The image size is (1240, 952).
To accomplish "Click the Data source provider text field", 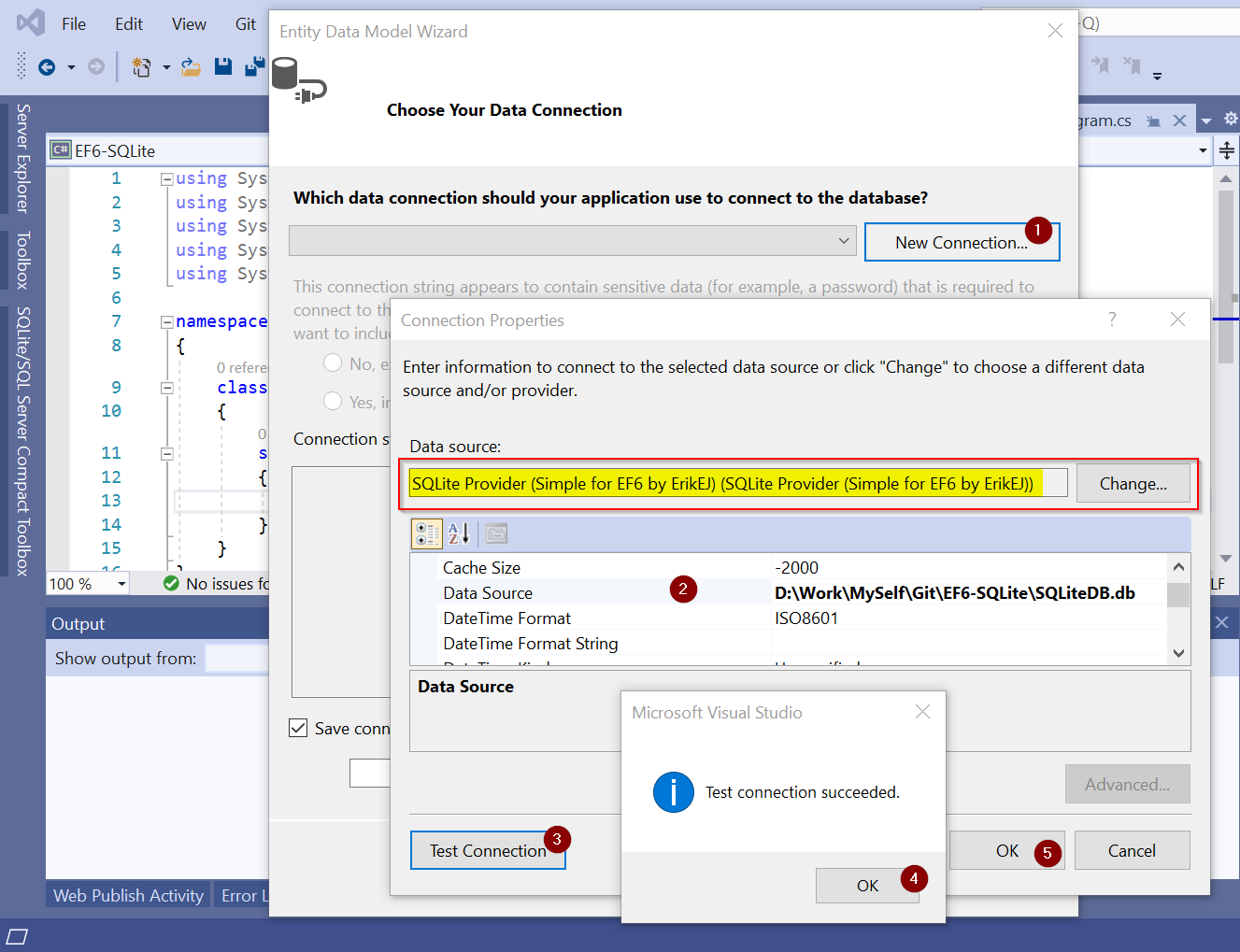I will [x=737, y=483].
